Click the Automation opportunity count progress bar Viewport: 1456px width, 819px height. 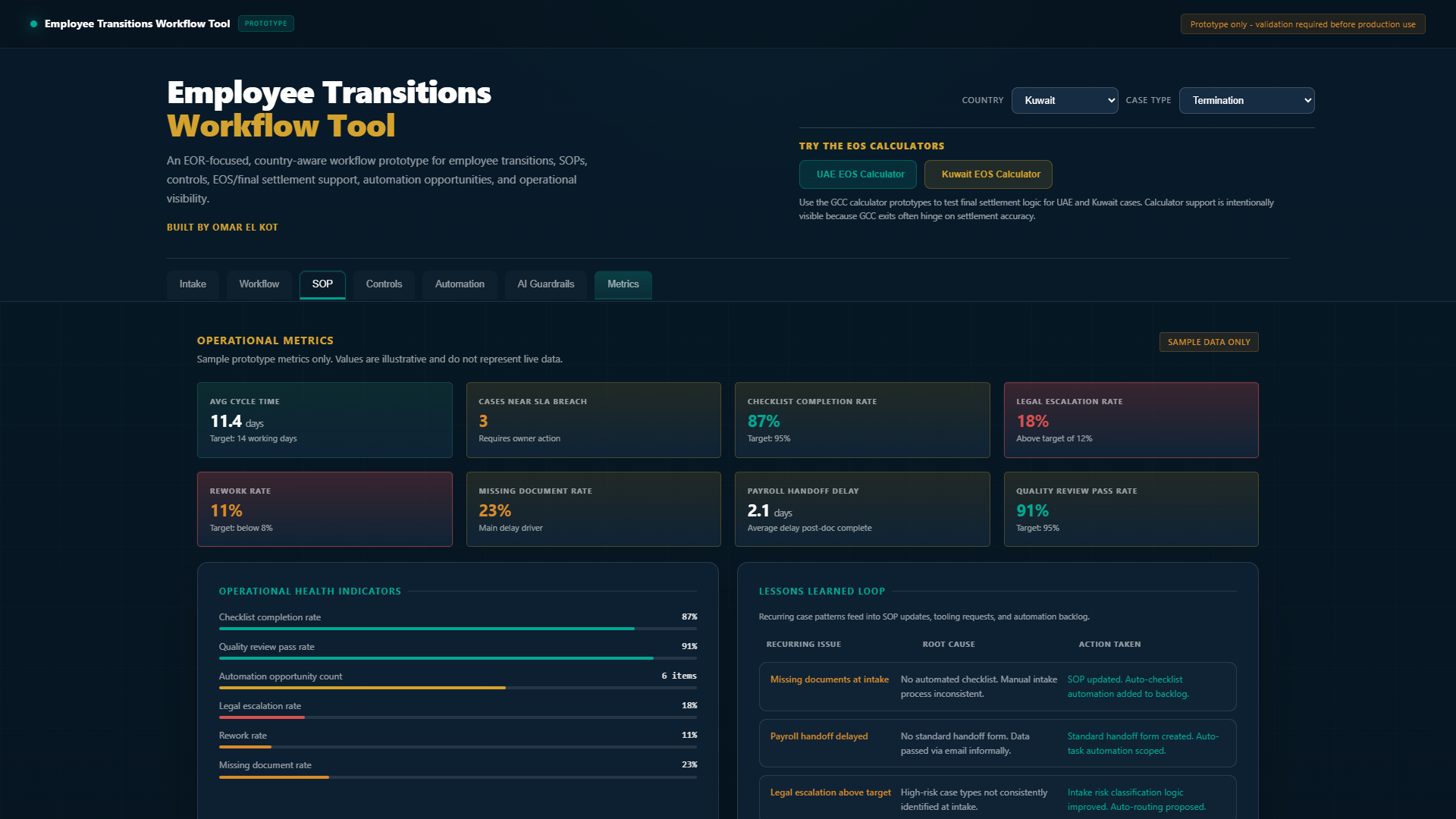[x=458, y=688]
